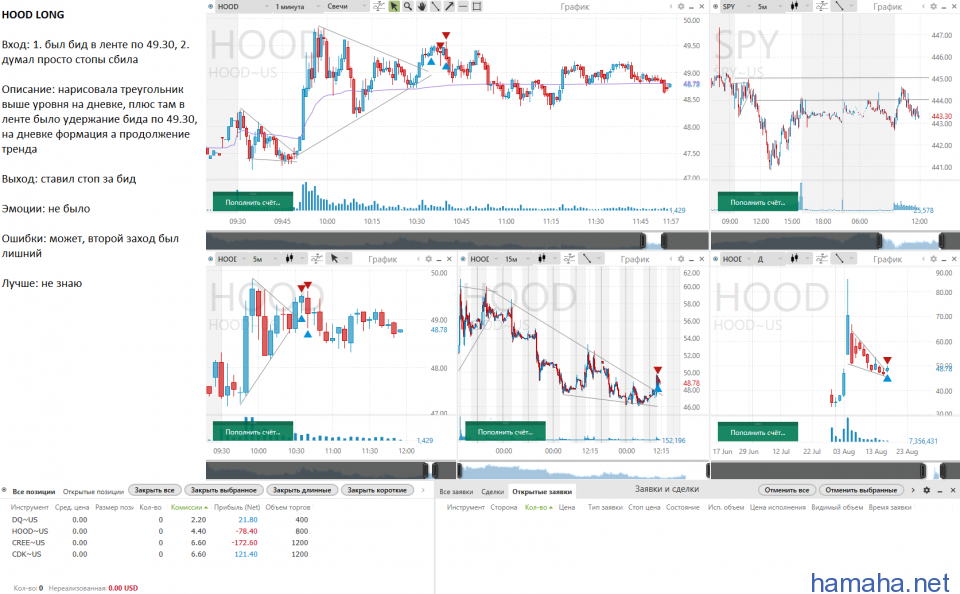The width and height of the screenshot is (960, 594).
Task: Open candlestick type dropdown in SPY chart
Action: click(800, 6)
